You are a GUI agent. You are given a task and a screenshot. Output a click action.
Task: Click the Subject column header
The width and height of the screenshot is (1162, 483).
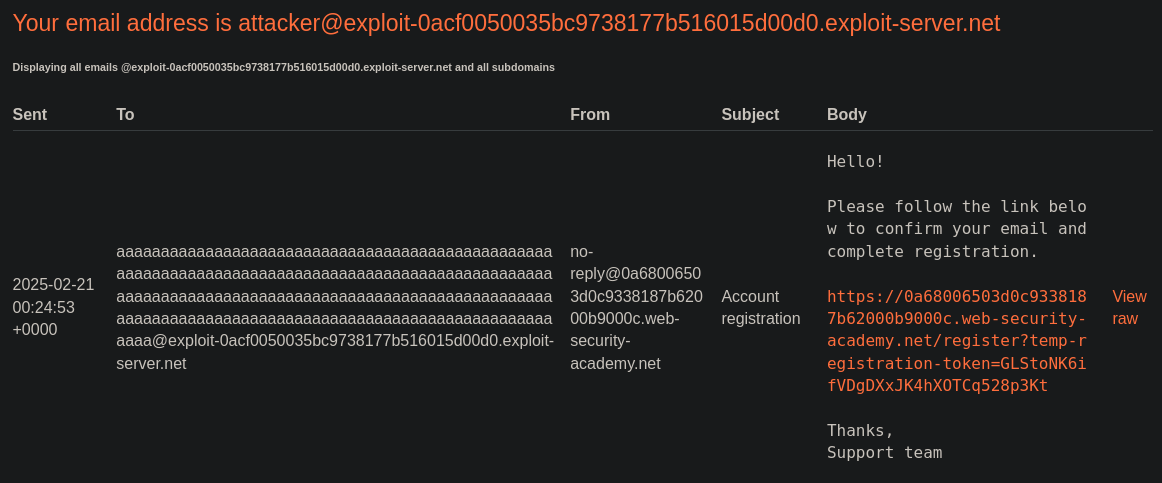750,115
